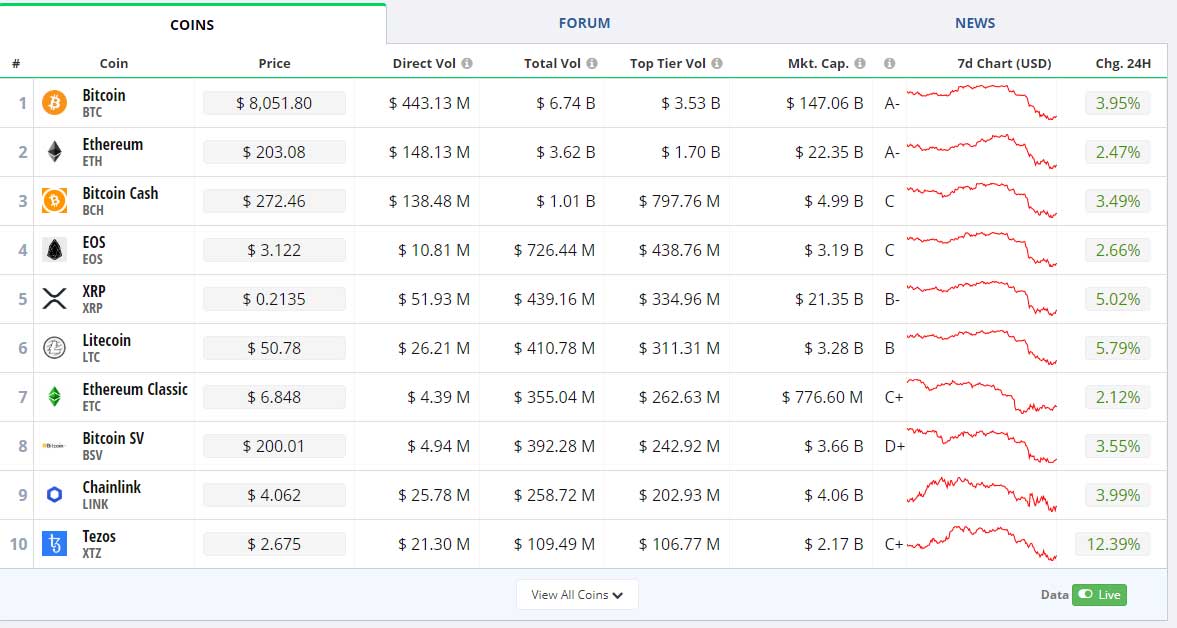1177x628 pixels.
Task: Click EOS top tier volume $ 438.76 M
Action: pyautogui.click(x=679, y=250)
